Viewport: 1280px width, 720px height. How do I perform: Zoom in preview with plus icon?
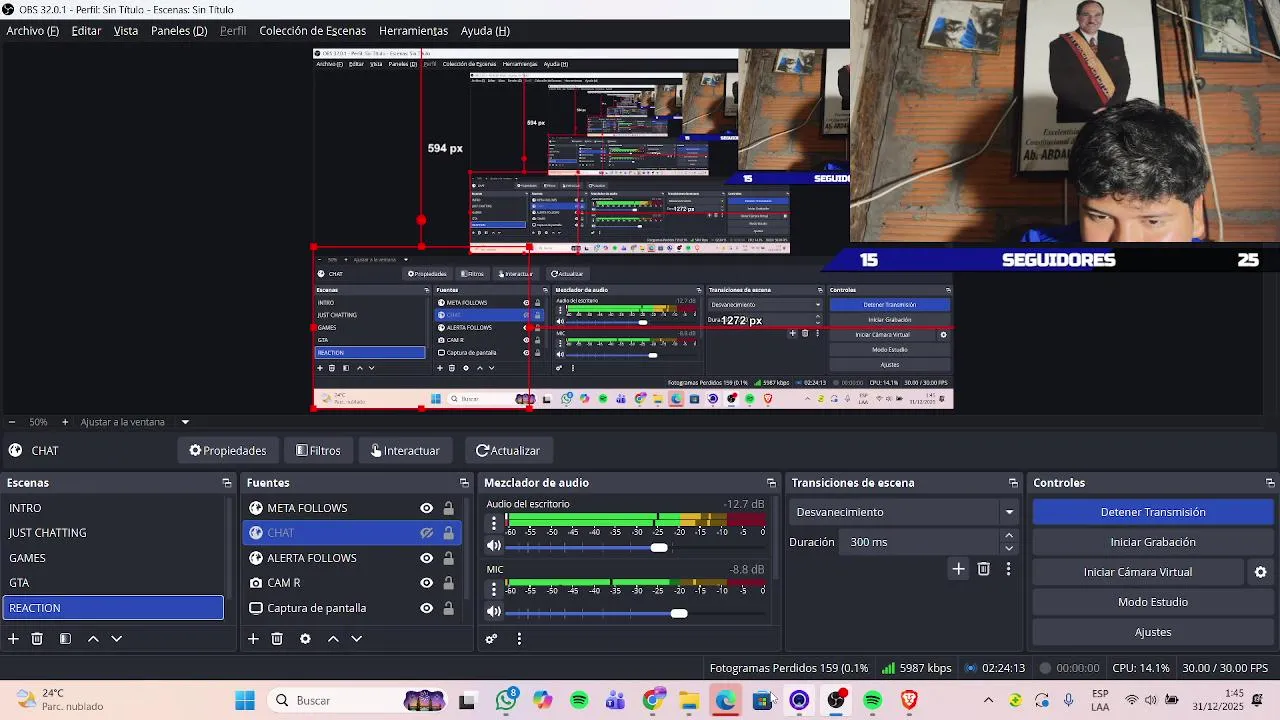[65, 422]
